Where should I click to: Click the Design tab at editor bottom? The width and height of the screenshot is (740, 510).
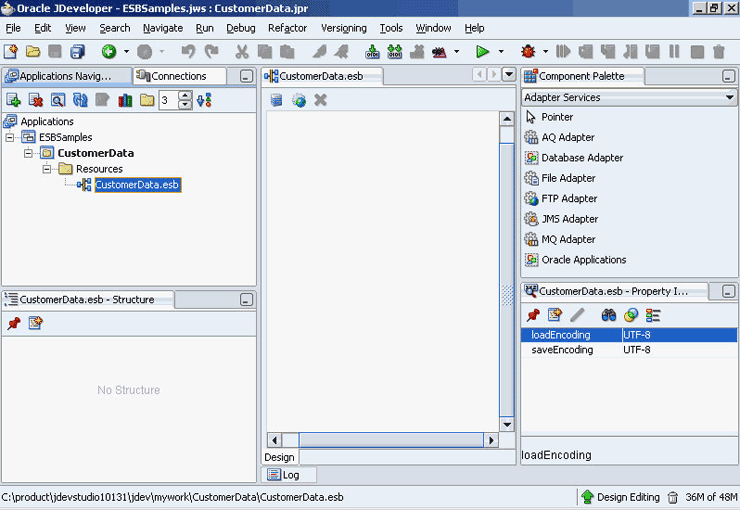coord(279,457)
